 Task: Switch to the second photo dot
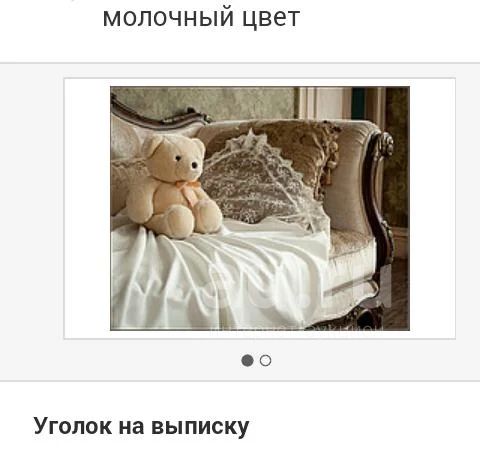(x=265, y=360)
